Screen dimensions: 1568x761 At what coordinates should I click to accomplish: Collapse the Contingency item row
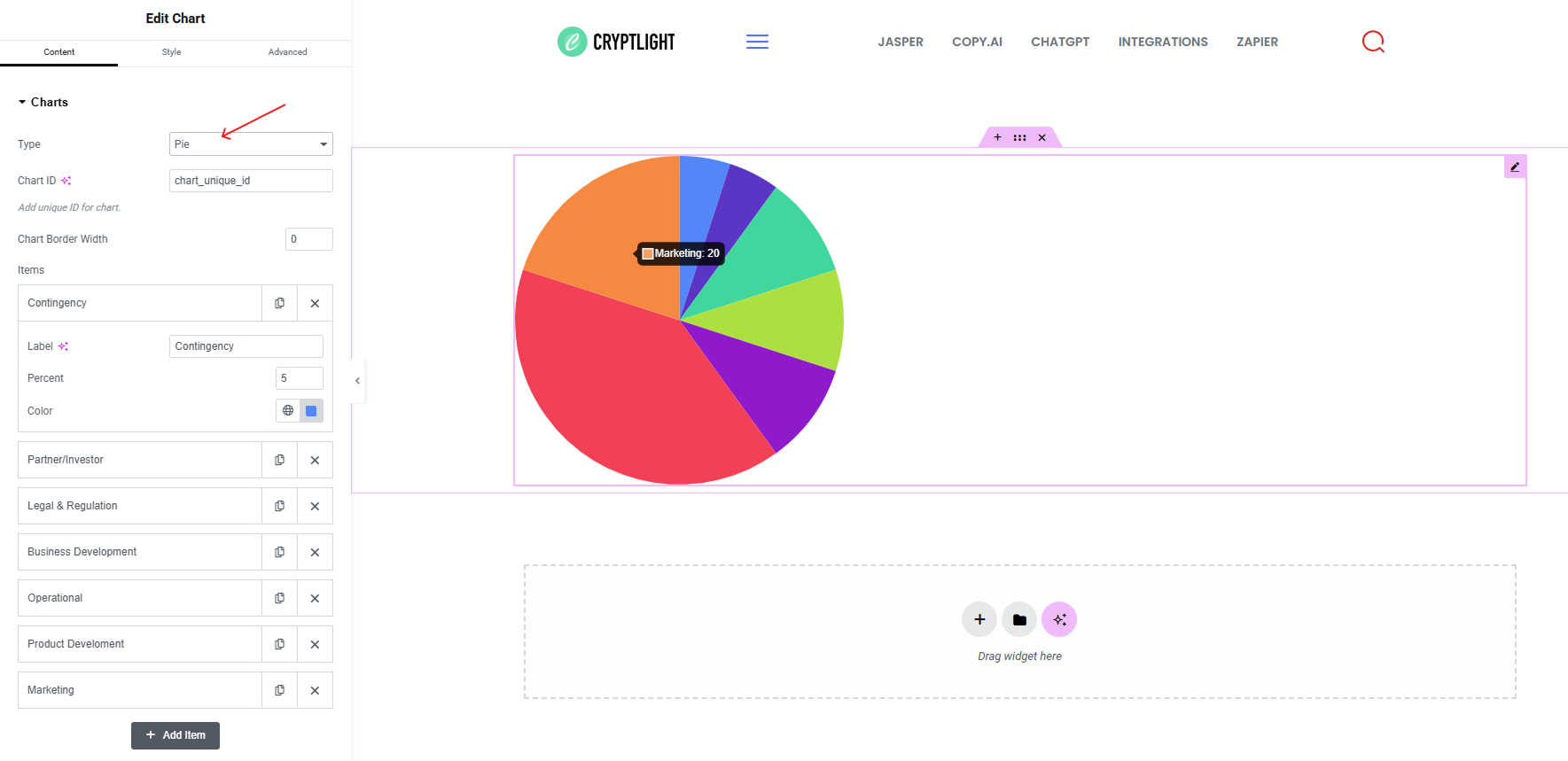point(140,303)
